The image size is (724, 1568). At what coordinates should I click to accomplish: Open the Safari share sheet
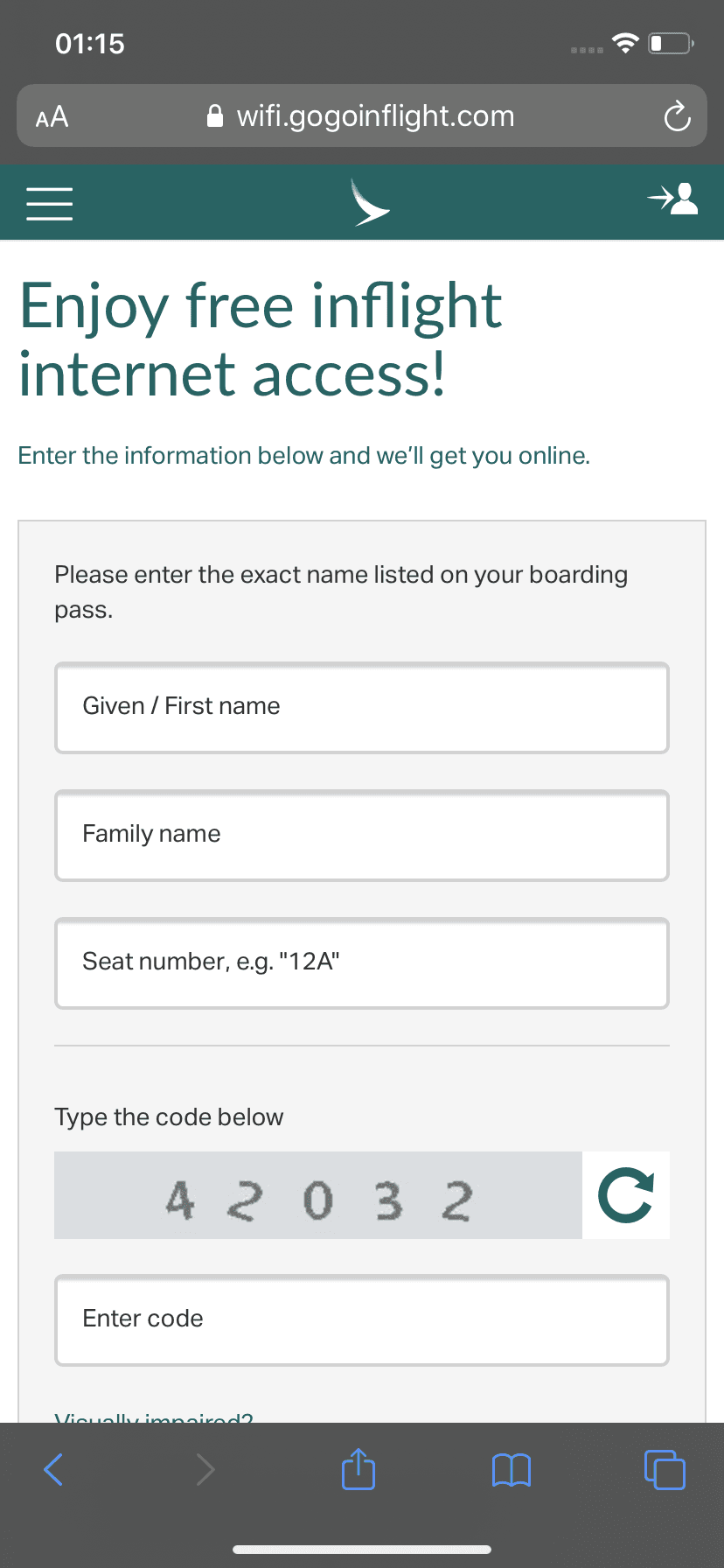pyautogui.click(x=359, y=1469)
